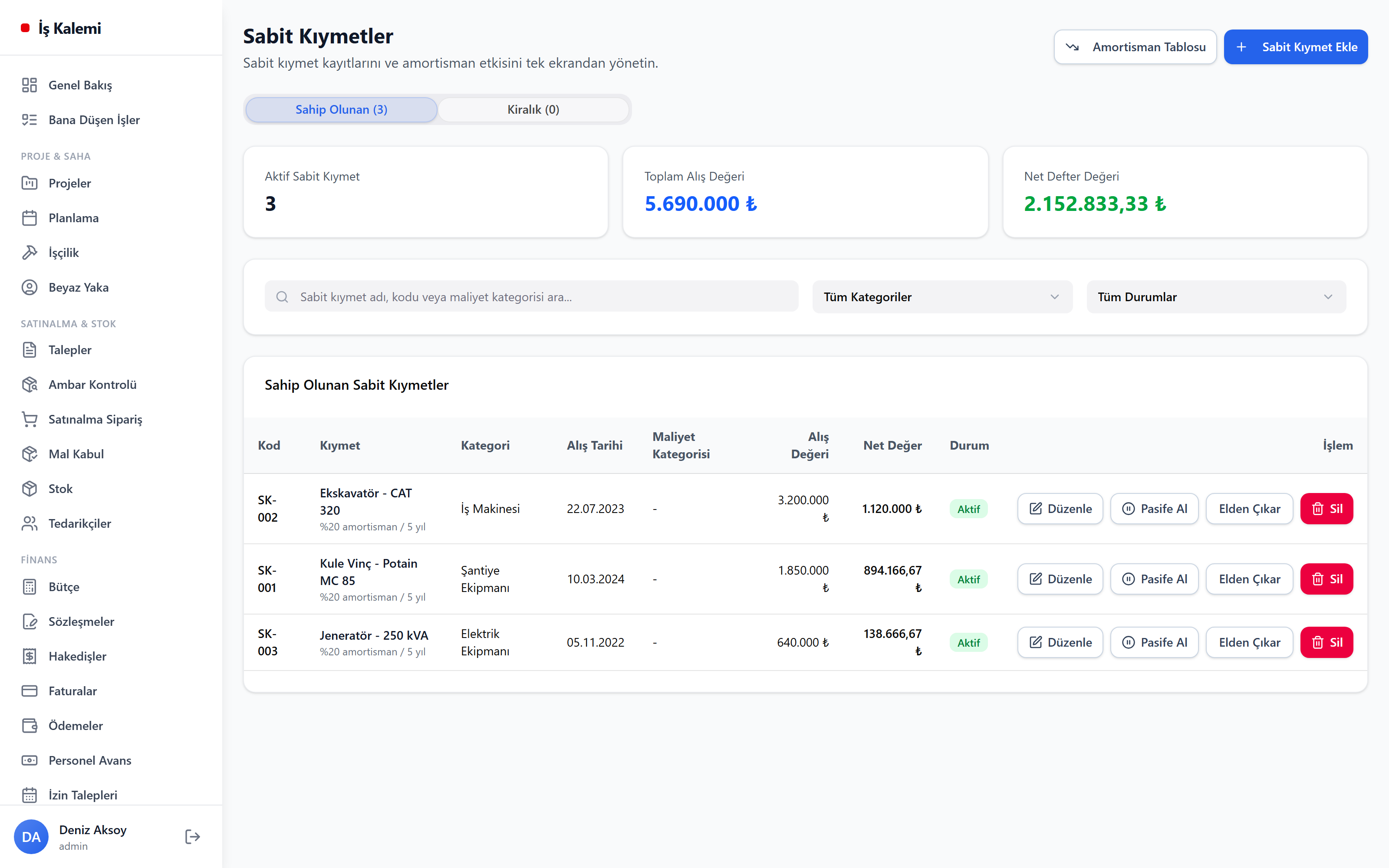Click the İş Kalemi logo

coord(61,28)
